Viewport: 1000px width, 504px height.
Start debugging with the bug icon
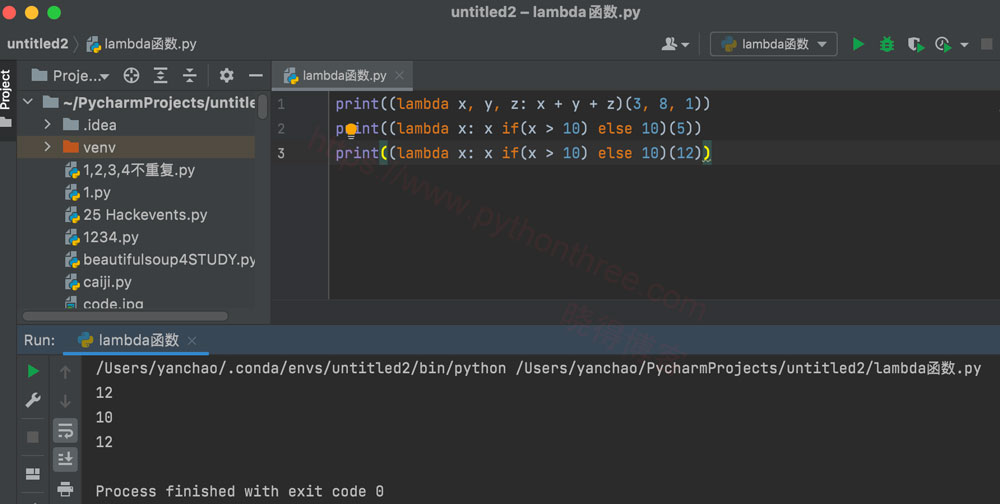(x=886, y=44)
